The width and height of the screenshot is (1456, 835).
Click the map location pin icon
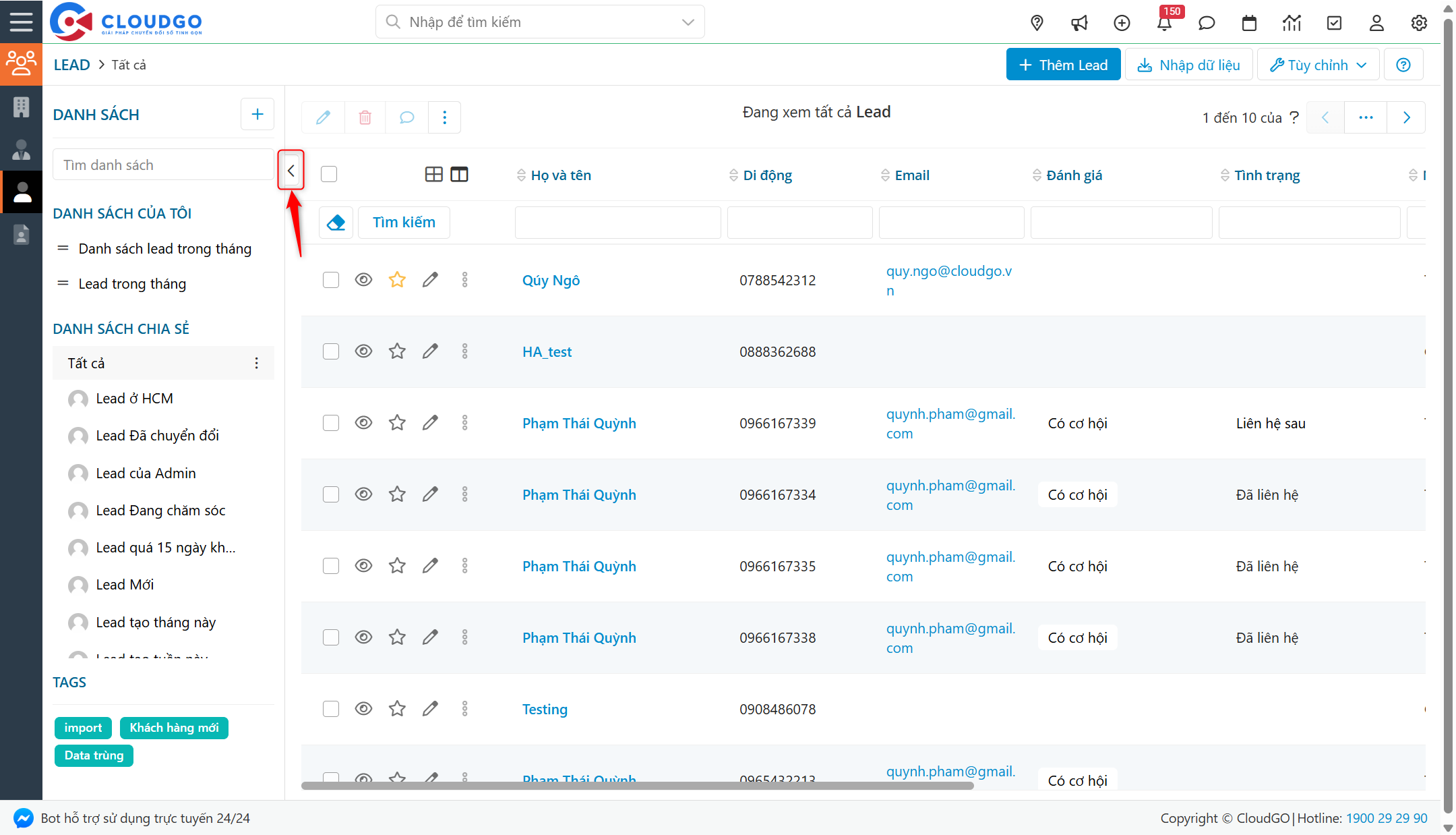coord(1037,23)
